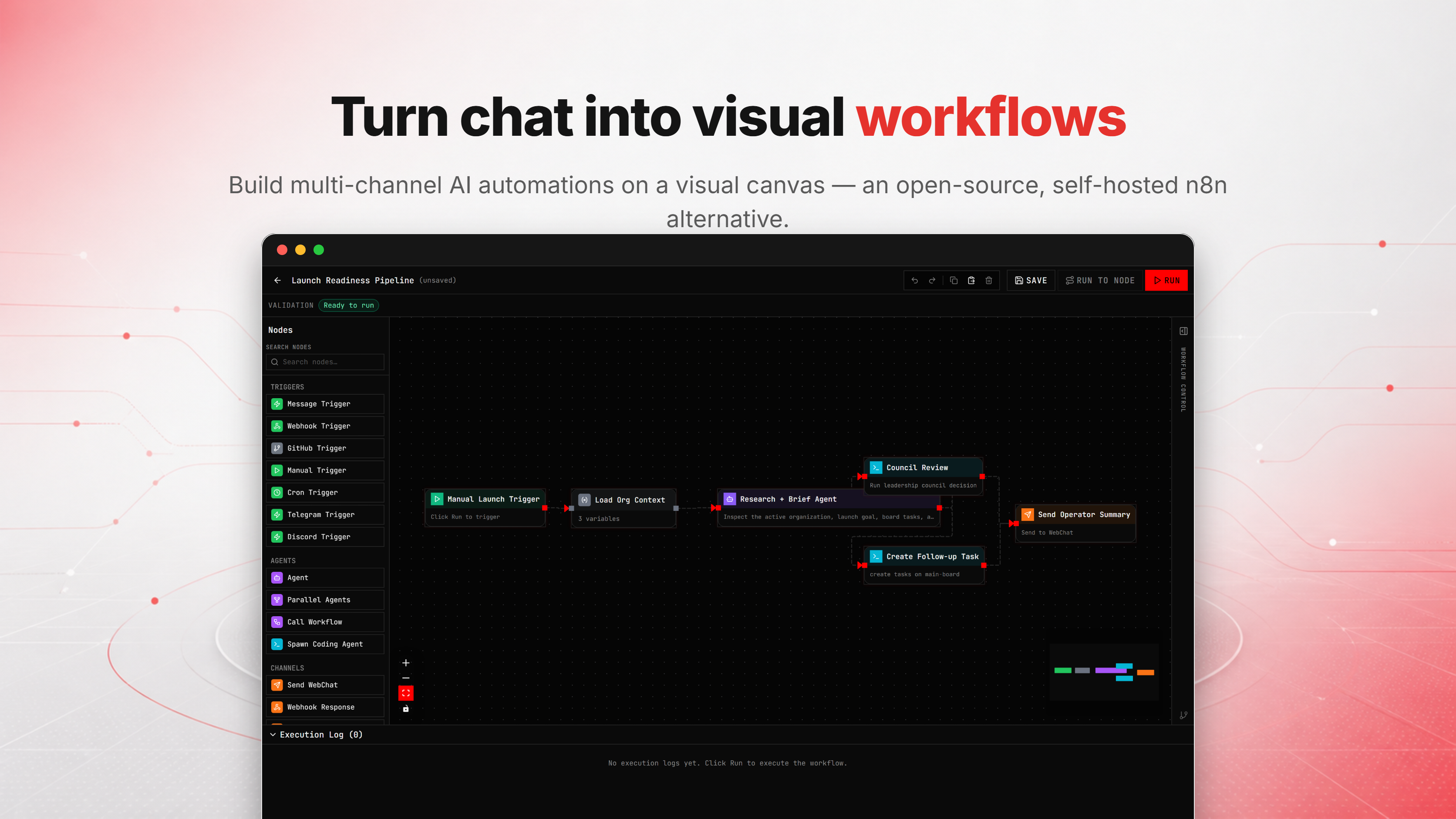Click the Launch Readiness Pipeline title
Viewport: 1456px width, 819px height.
(353, 280)
